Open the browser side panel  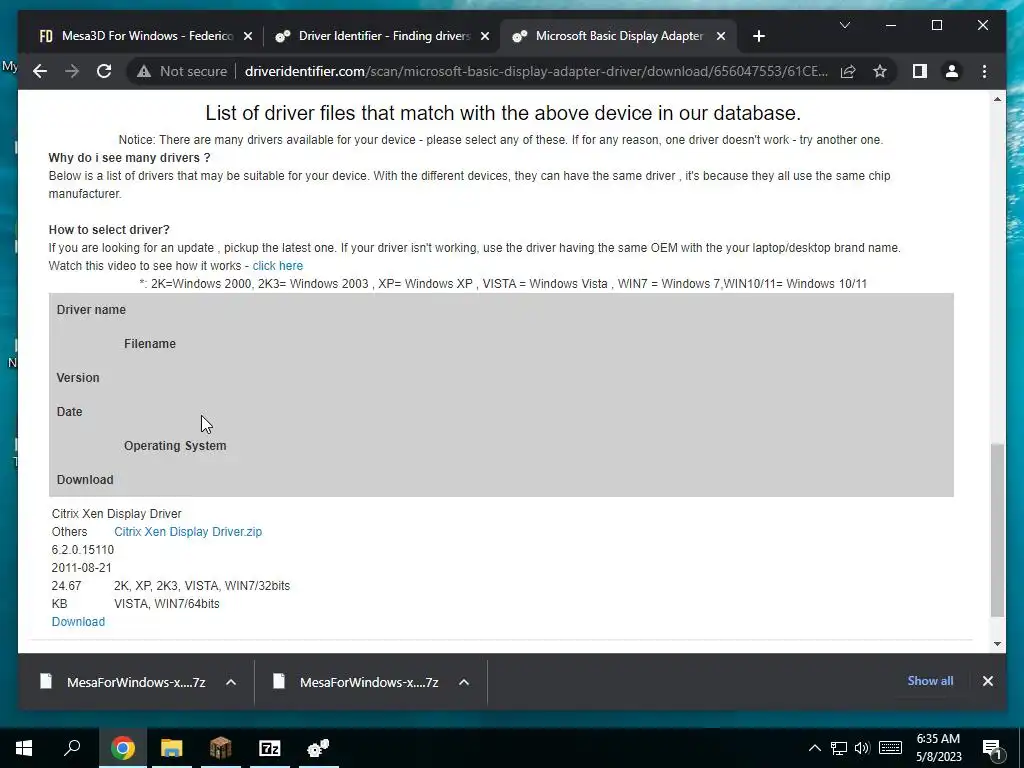point(920,71)
